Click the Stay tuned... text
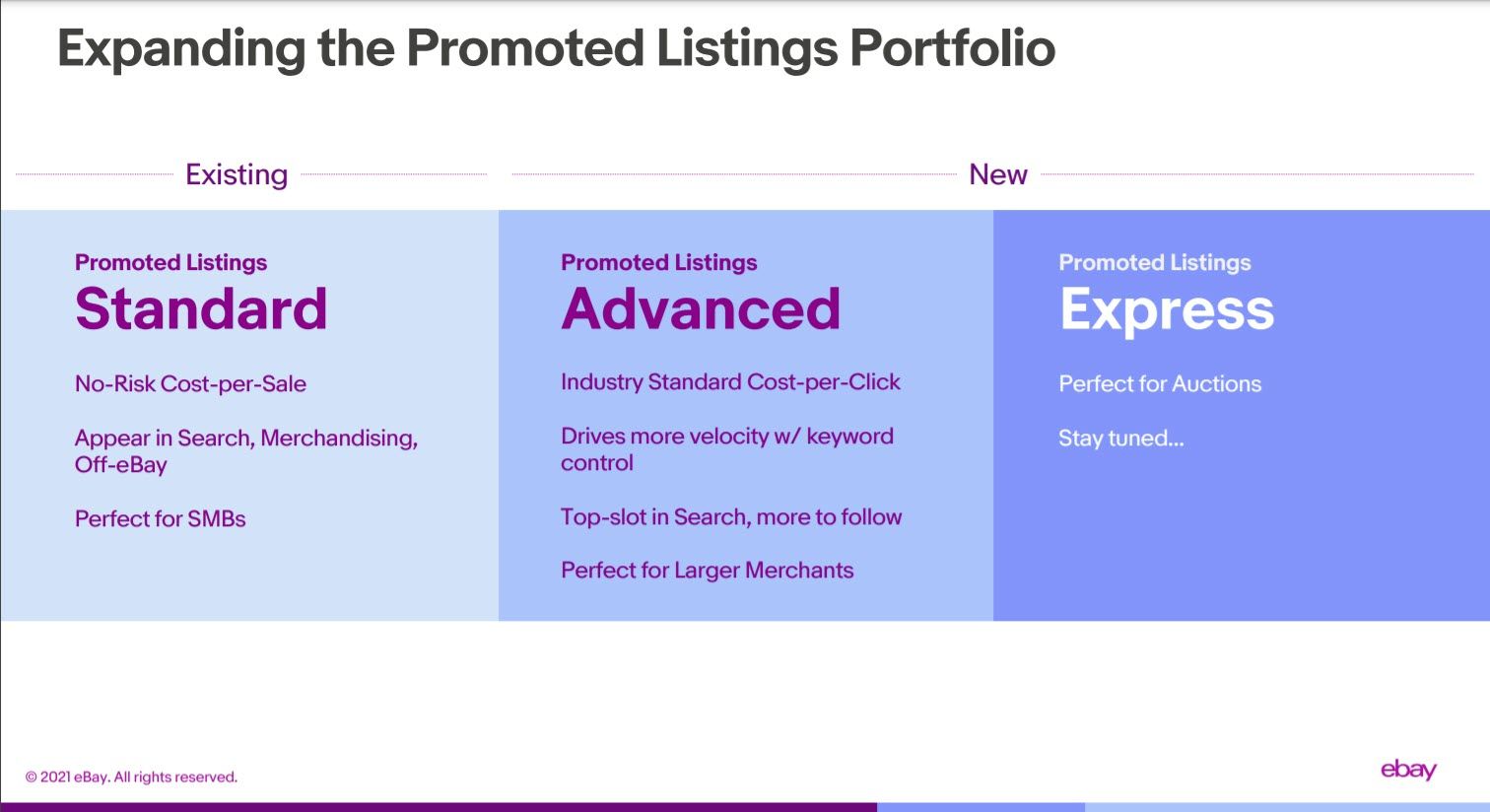1490x812 pixels. tap(1121, 438)
